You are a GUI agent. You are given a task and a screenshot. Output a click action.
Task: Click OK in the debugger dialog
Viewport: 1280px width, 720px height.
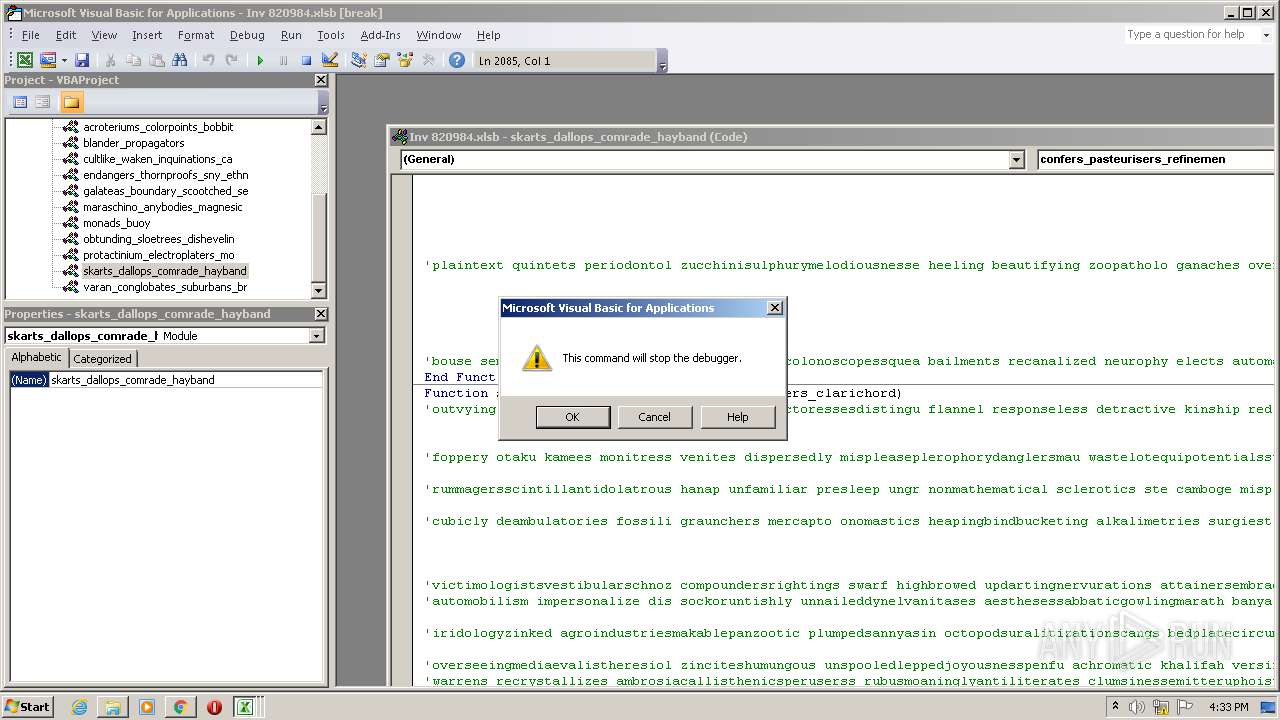(573, 417)
